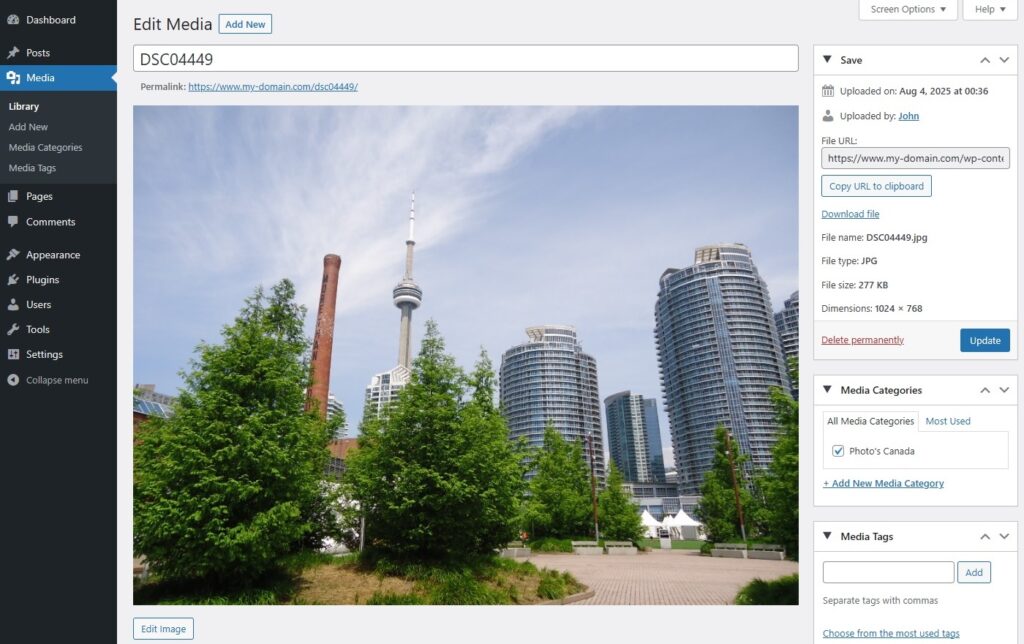1024x644 pixels.
Task: Click the Update button
Action: pyautogui.click(x=984, y=340)
